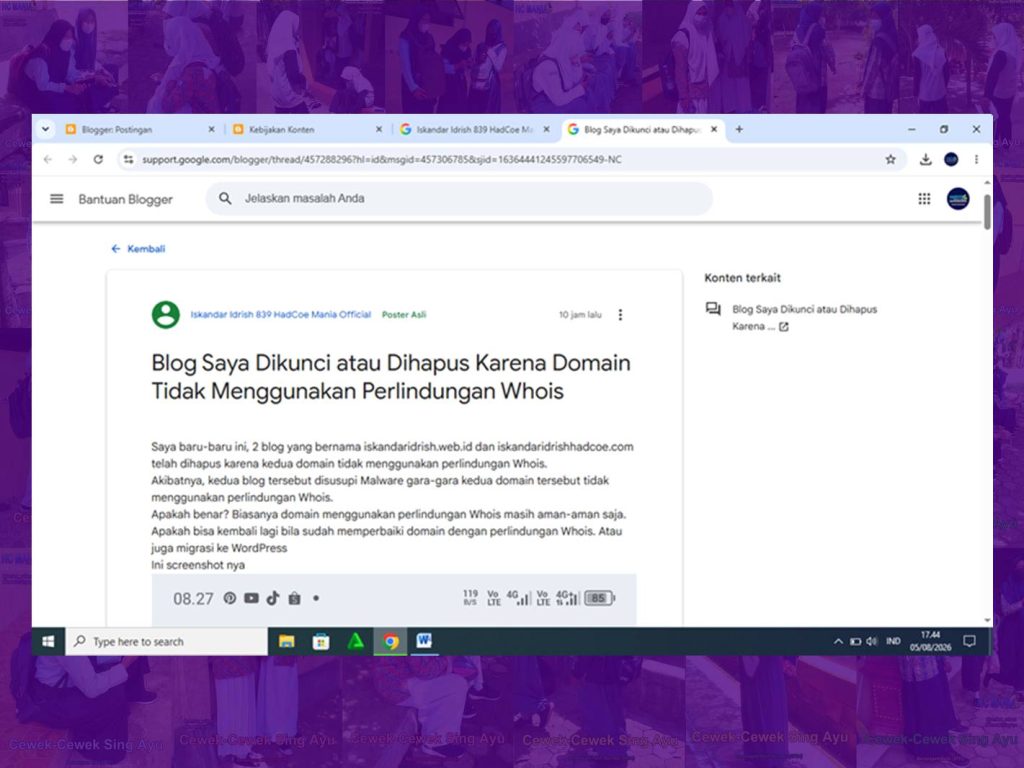Click the Konten terkait heading
The width and height of the screenshot is (1024, 768).
coord(743,278)
